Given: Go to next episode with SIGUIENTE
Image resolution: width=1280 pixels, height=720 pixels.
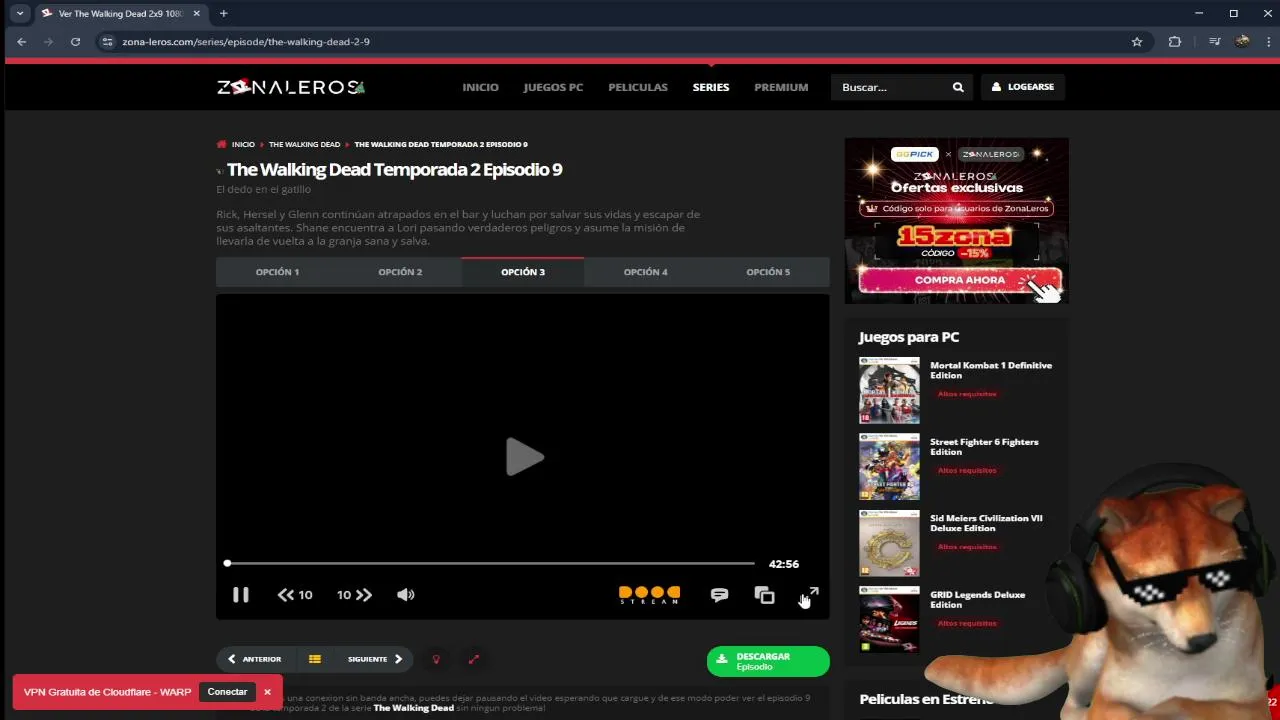Looking at the screenshot, I should tap(375, 659).
